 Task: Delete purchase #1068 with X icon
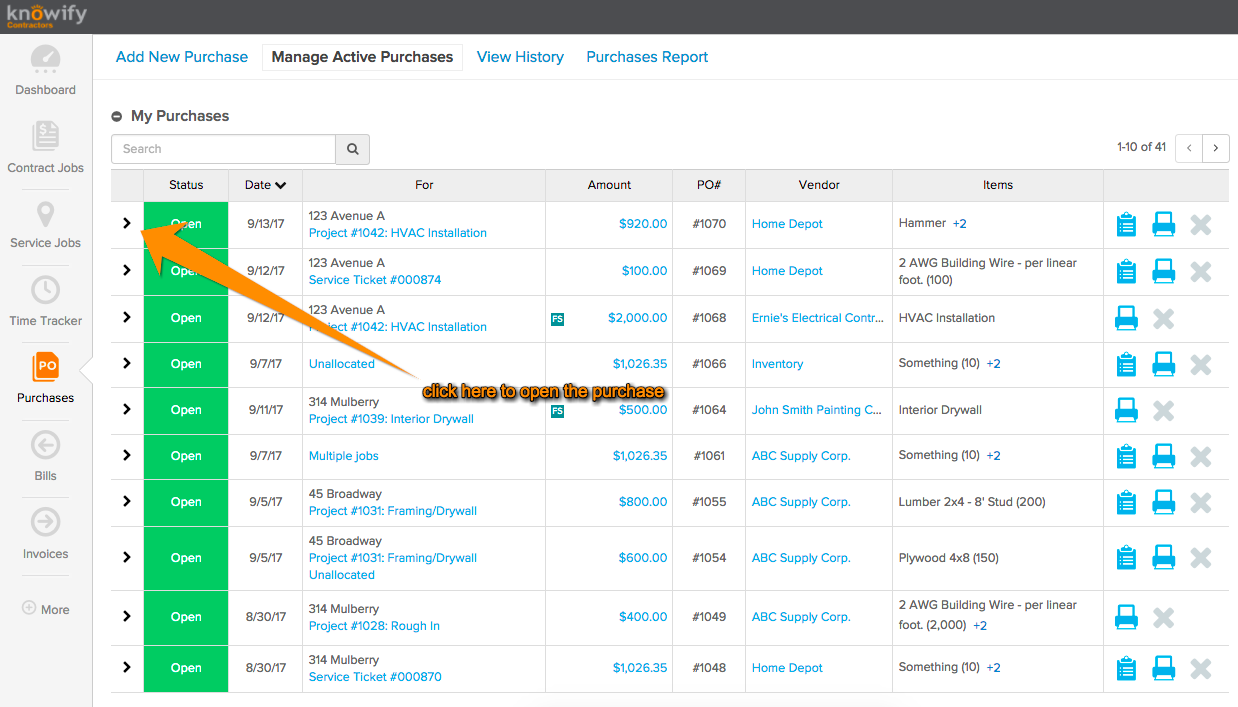[x=1163, y=318]
